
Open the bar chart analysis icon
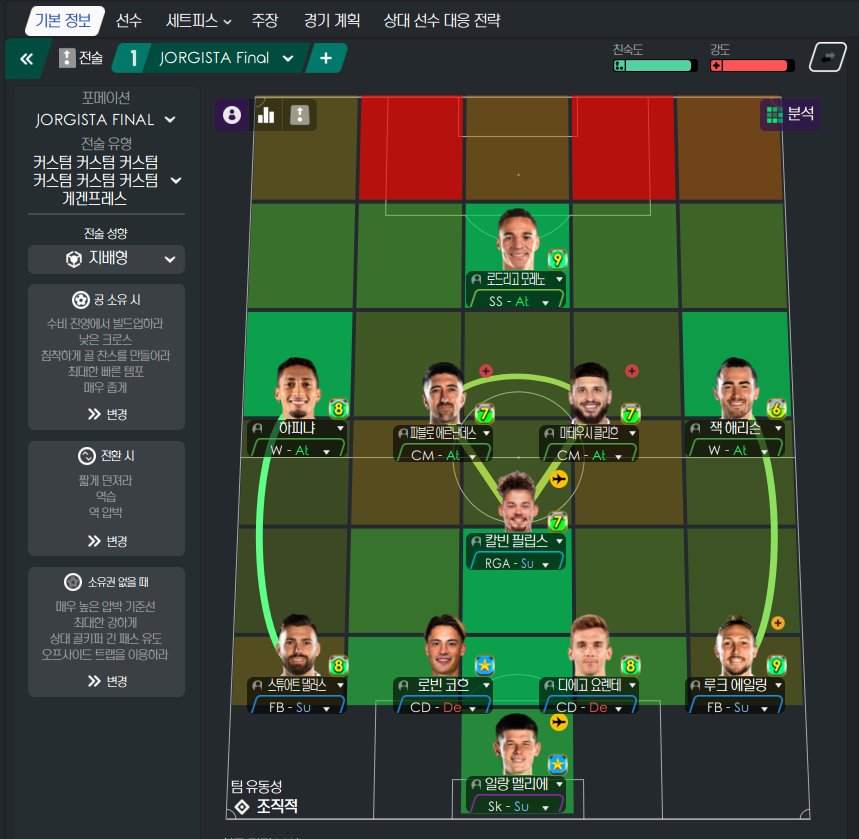click(x=266, y=115)
